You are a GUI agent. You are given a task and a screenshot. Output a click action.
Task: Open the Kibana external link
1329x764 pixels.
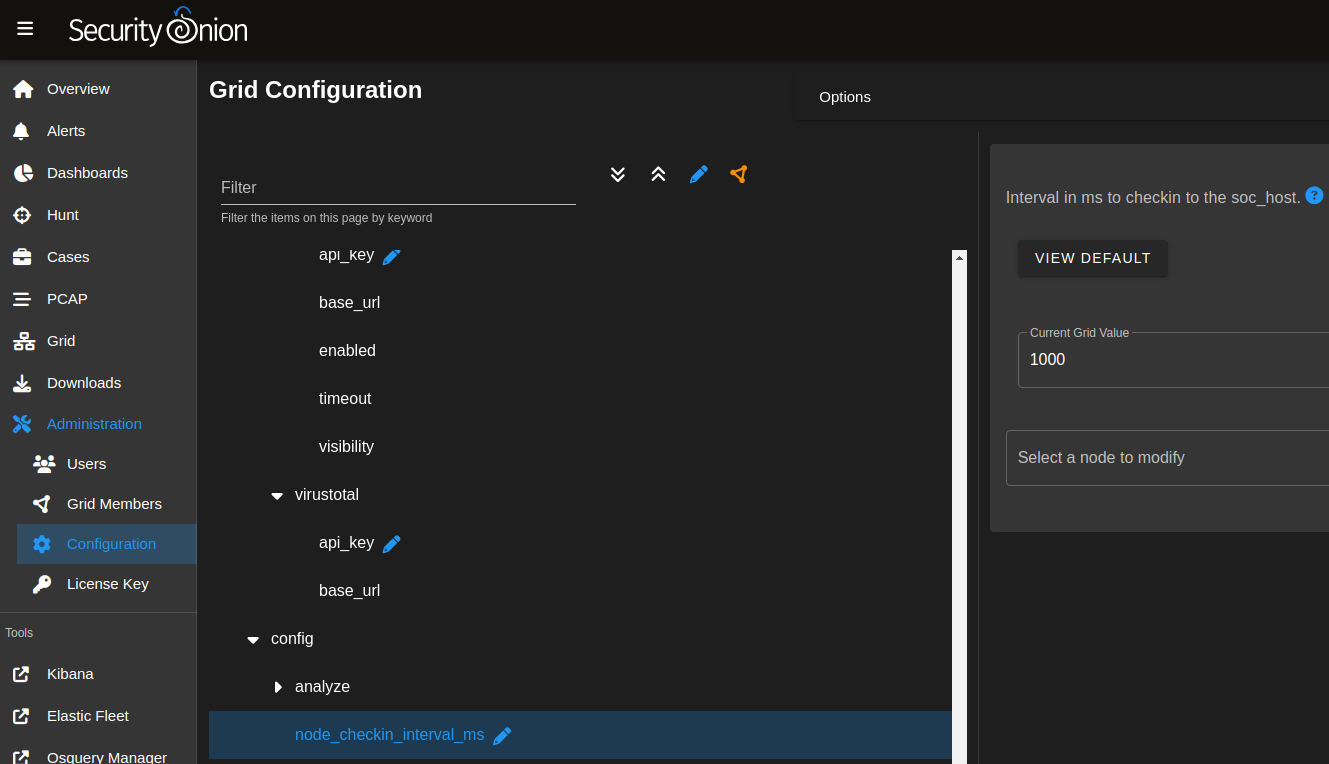point(70,673)
